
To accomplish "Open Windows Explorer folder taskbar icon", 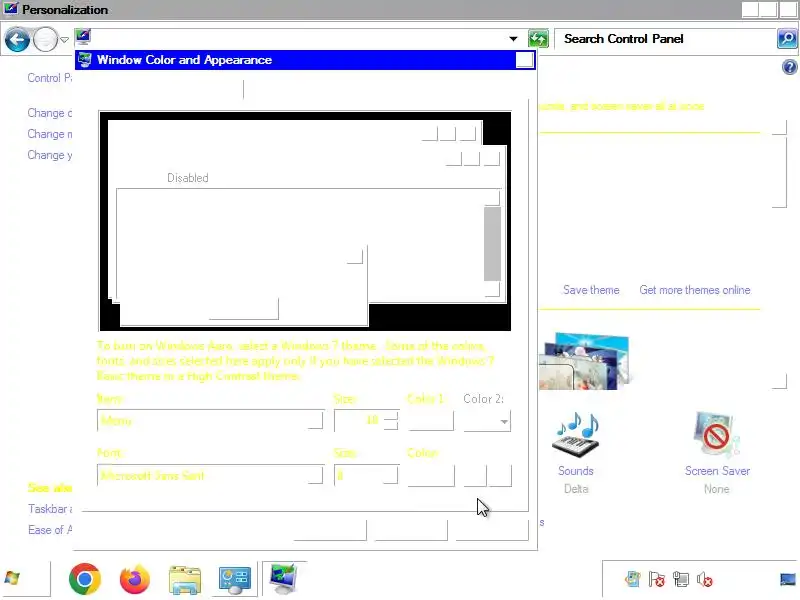I will 185,580.
